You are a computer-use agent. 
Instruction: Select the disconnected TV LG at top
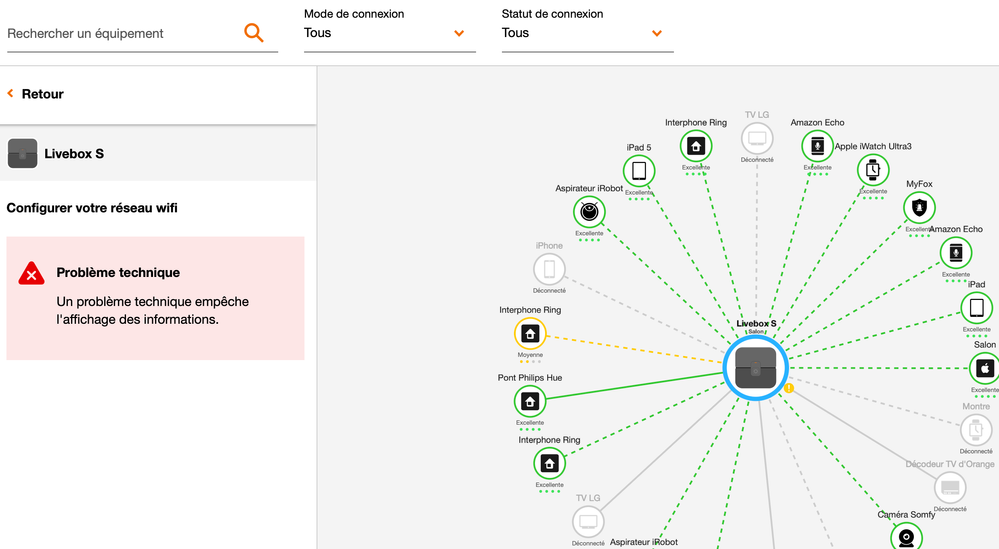[x=757, y=138]
